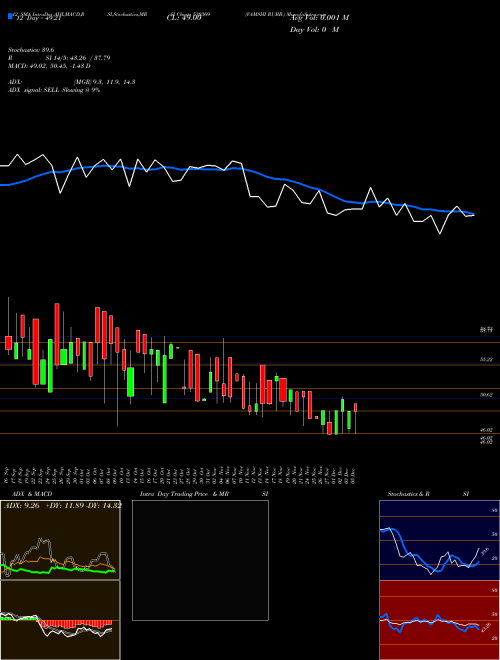This screenshot has height=660, width=500.
Task: Click the 12-day SMA legend text at top left
Action: click(x=38, y=18)
